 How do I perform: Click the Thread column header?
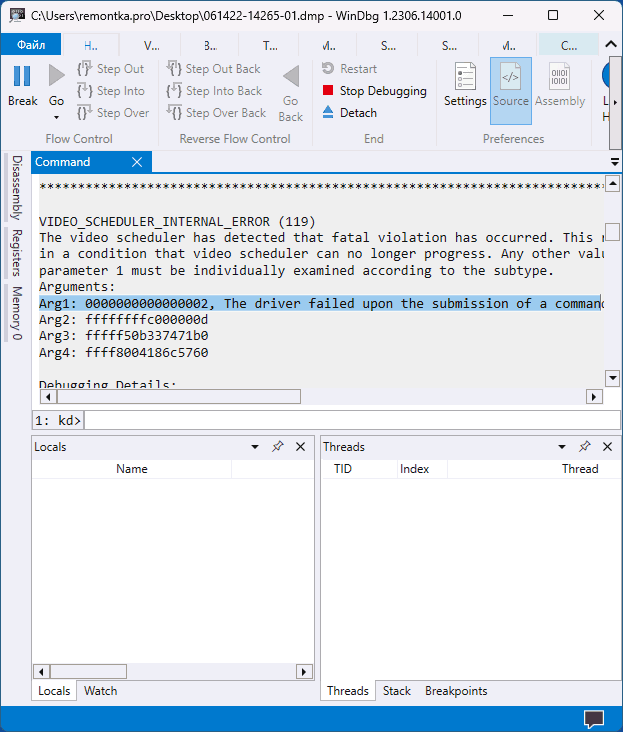[580, 469]
